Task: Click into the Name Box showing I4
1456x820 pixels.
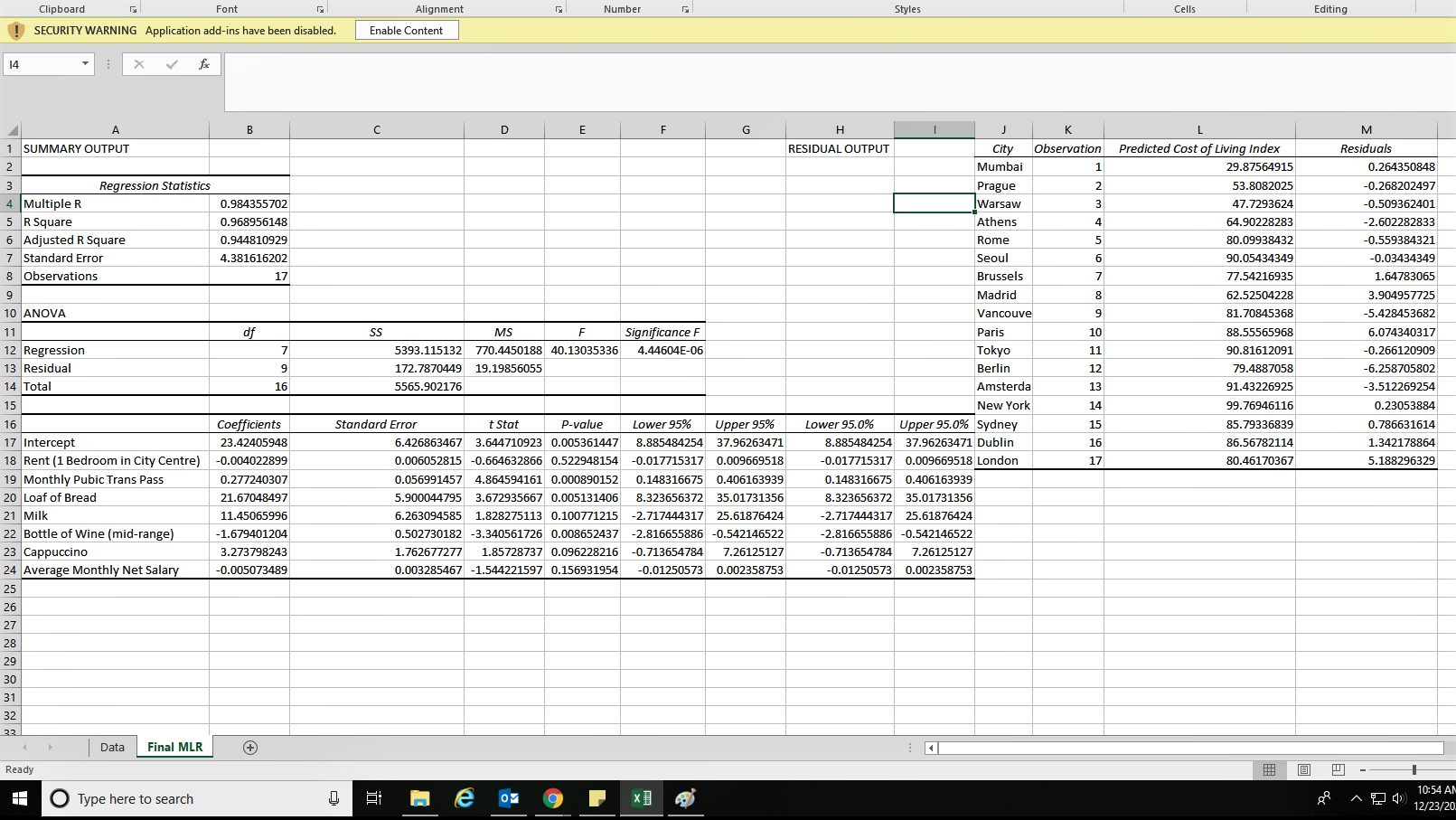Action: [42, 64]
